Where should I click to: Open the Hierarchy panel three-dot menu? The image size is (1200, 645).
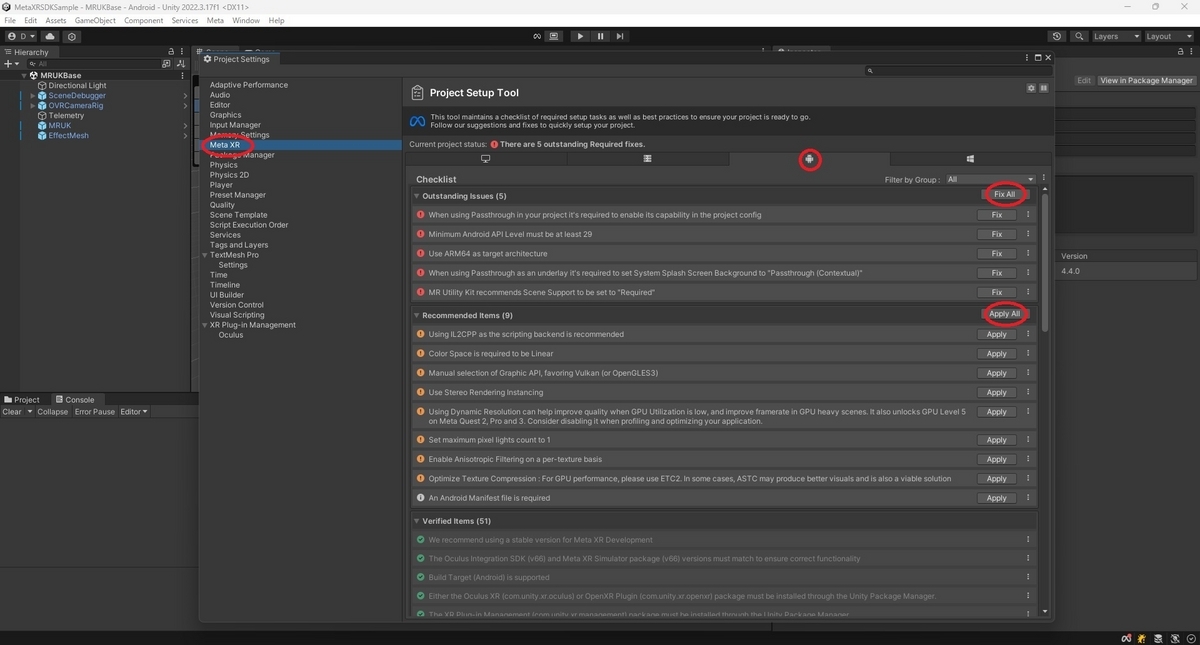coord(182,52)
